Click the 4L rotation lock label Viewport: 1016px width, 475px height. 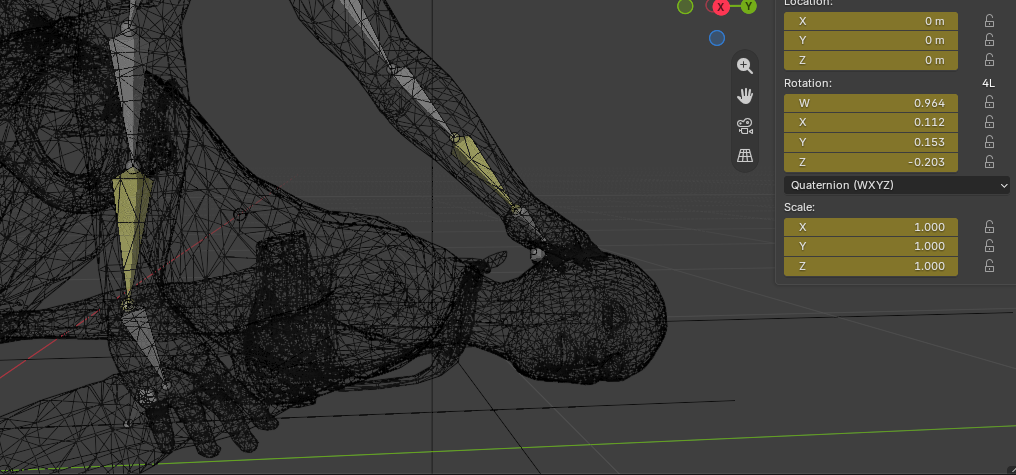[988, 83]
